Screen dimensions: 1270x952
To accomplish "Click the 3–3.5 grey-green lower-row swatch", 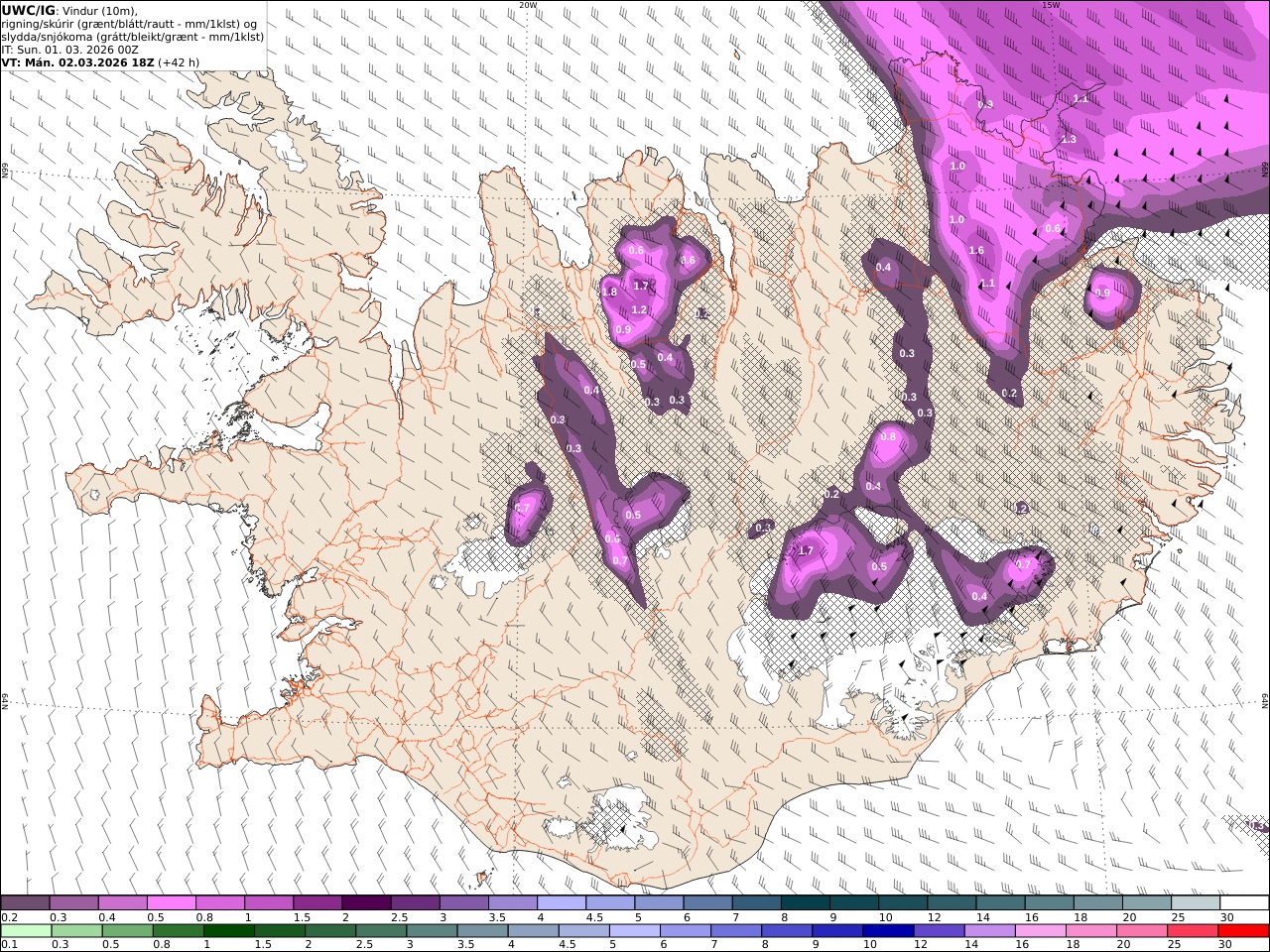I will [432, 931].
